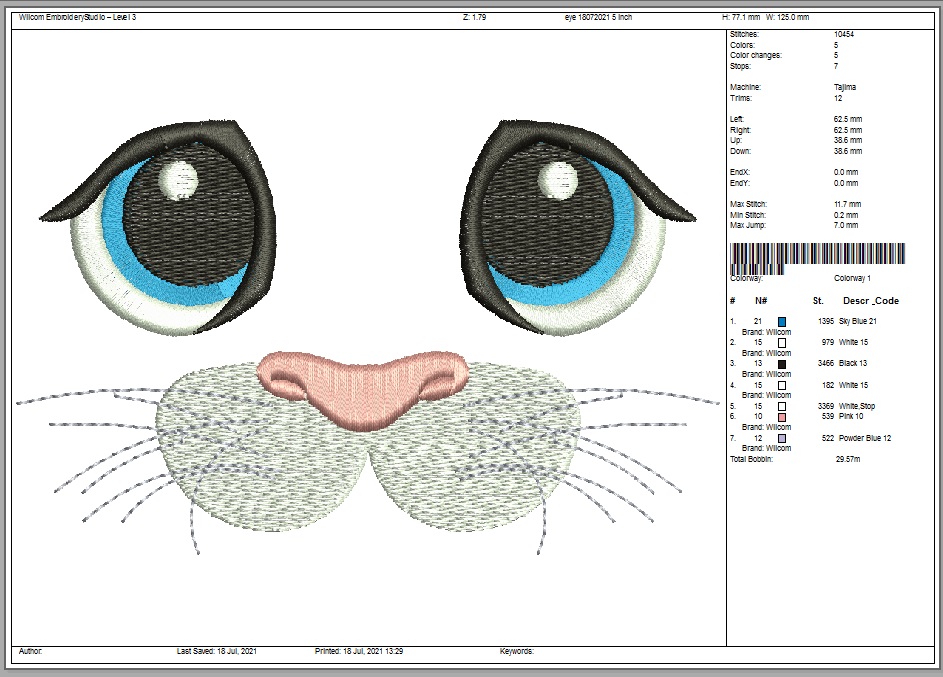Click the Colorway 1 label
The width and height of the screenshot is (943, 677).
pos(853,279)
